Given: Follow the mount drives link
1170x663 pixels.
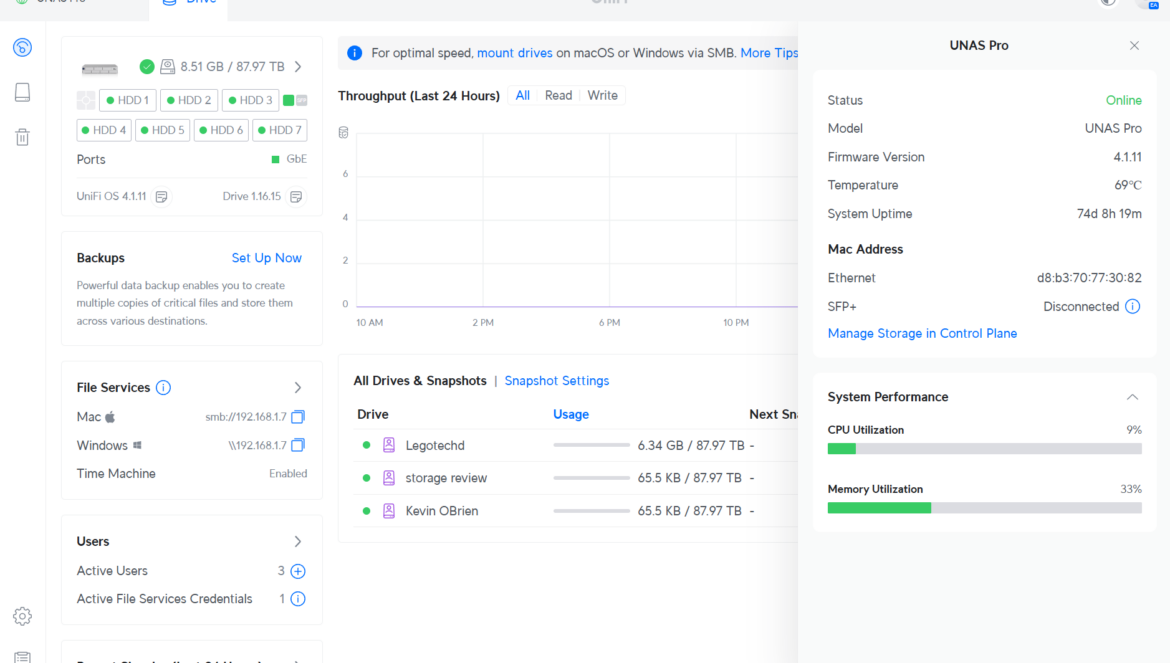Looking at the screenshot, I should [x=515, y=53].
